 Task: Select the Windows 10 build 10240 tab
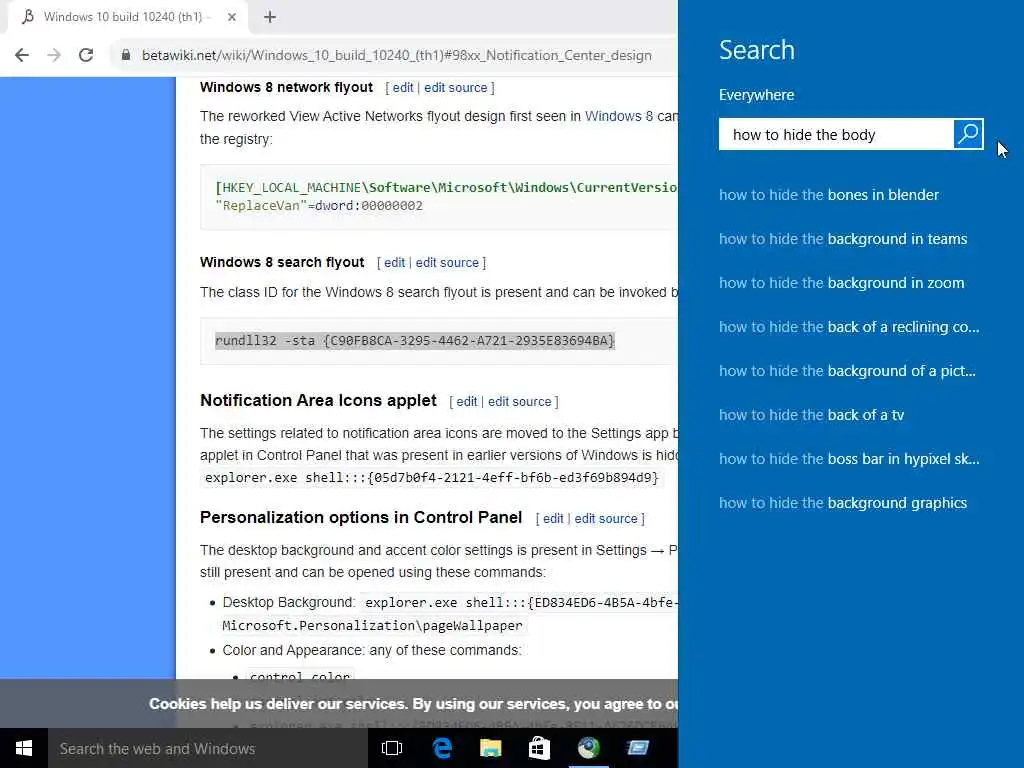click(127, 17)
